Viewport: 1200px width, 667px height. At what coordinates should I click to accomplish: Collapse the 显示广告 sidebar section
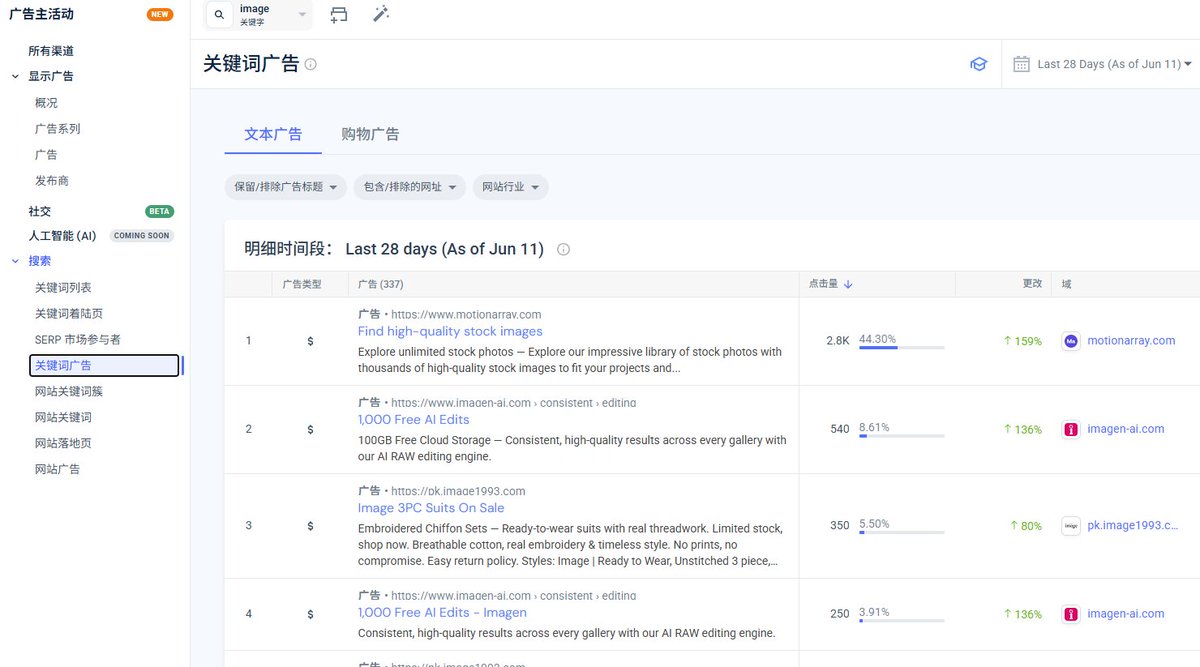pyautogui.click(x=15, y=76)
